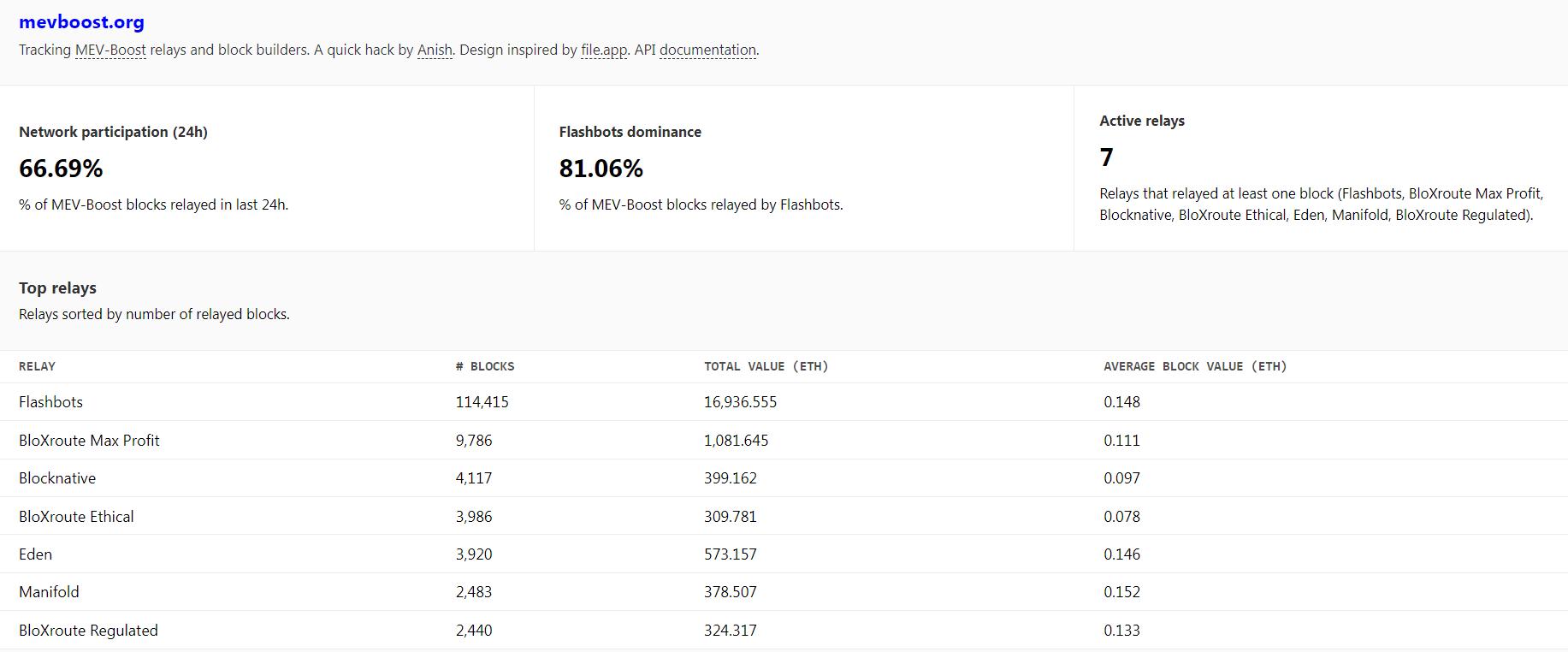Click the 2,483 blocks cell
The height and width of the screenshot is (652, 1568).
pyautogui.click(x=474, y=592)
